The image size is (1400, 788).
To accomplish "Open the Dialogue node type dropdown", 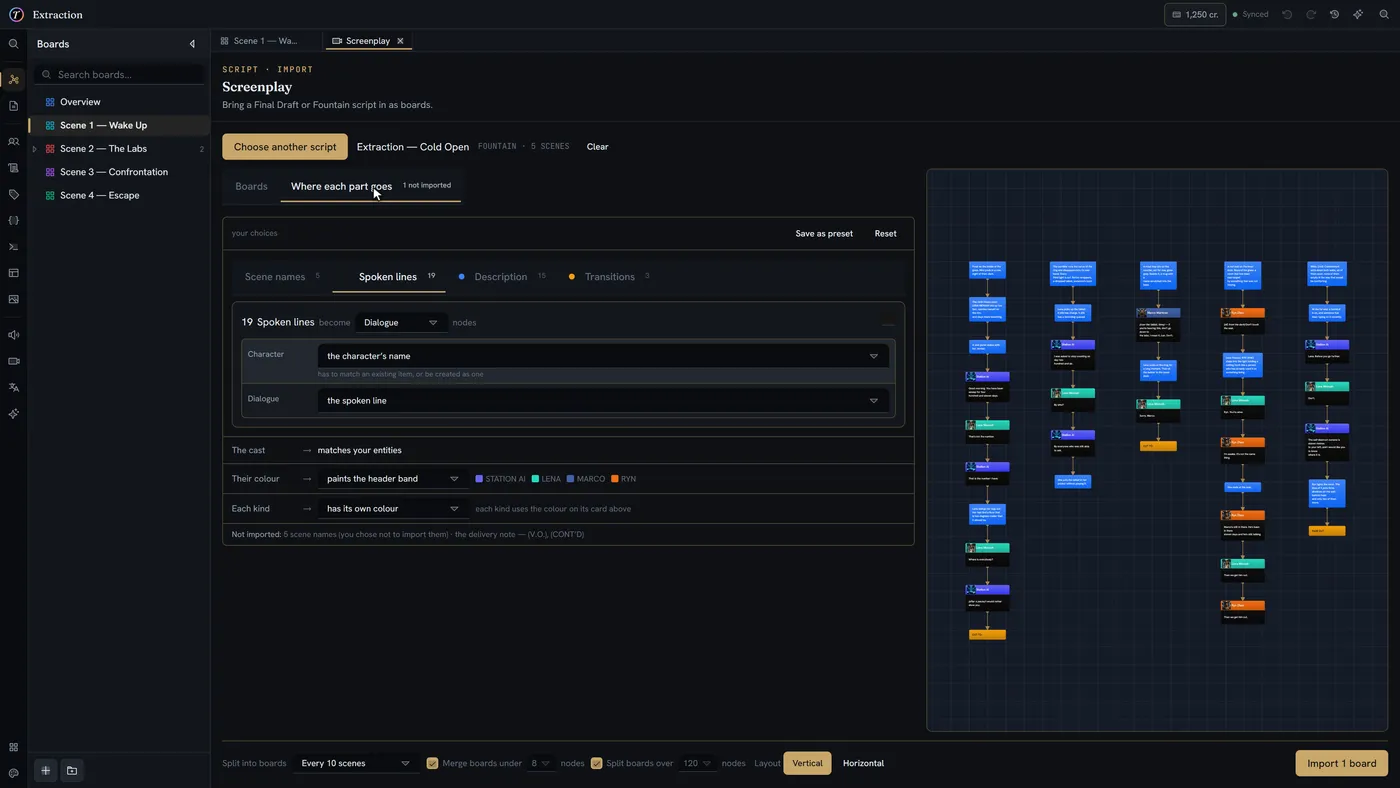I will pos(401,323).
